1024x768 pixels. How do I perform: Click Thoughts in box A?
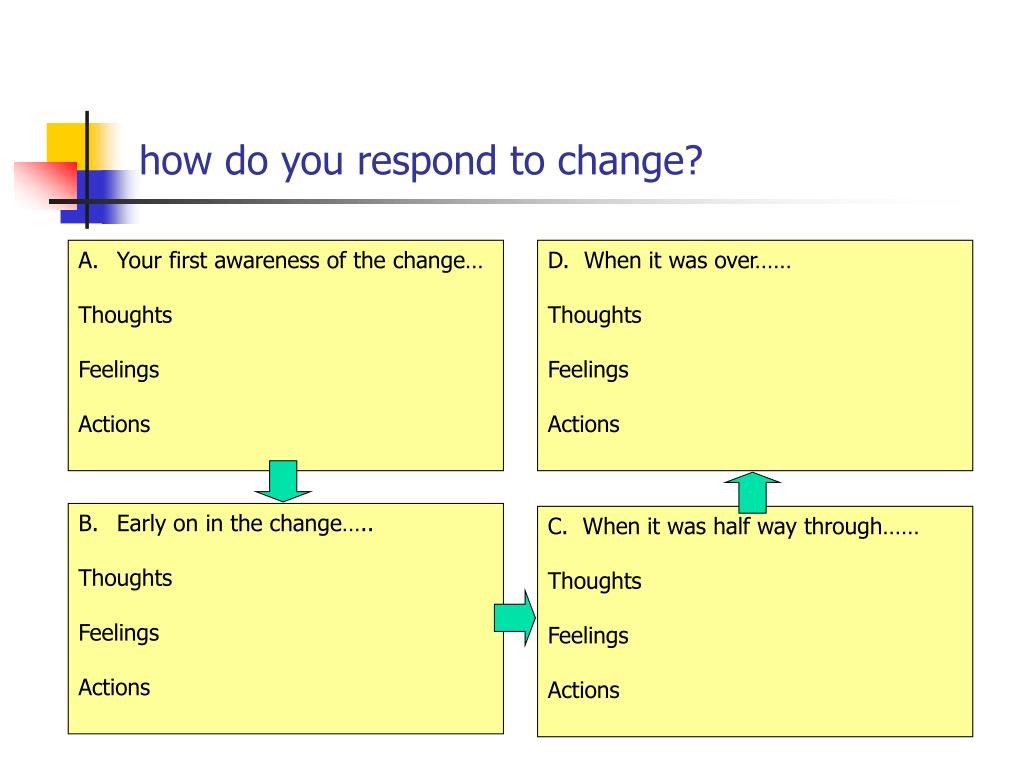(x=125, y=315)
